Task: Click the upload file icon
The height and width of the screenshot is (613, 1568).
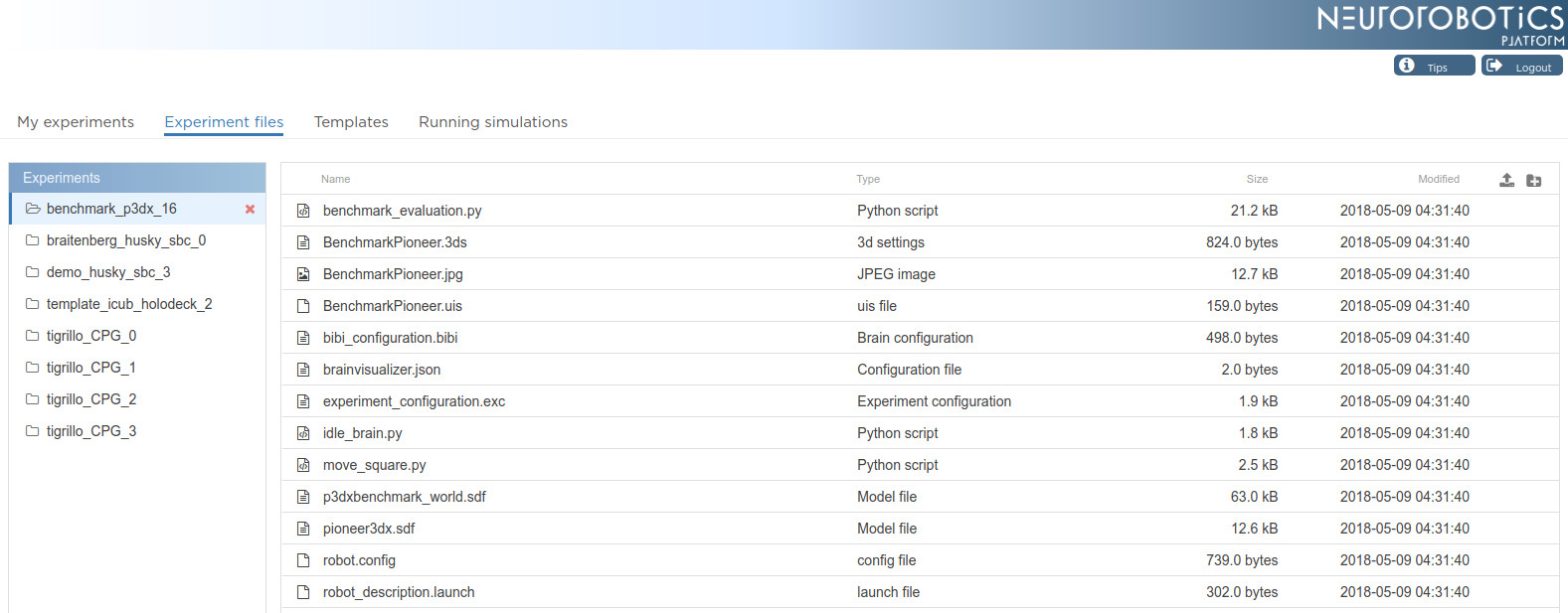Action: [x=1507, y=180]
